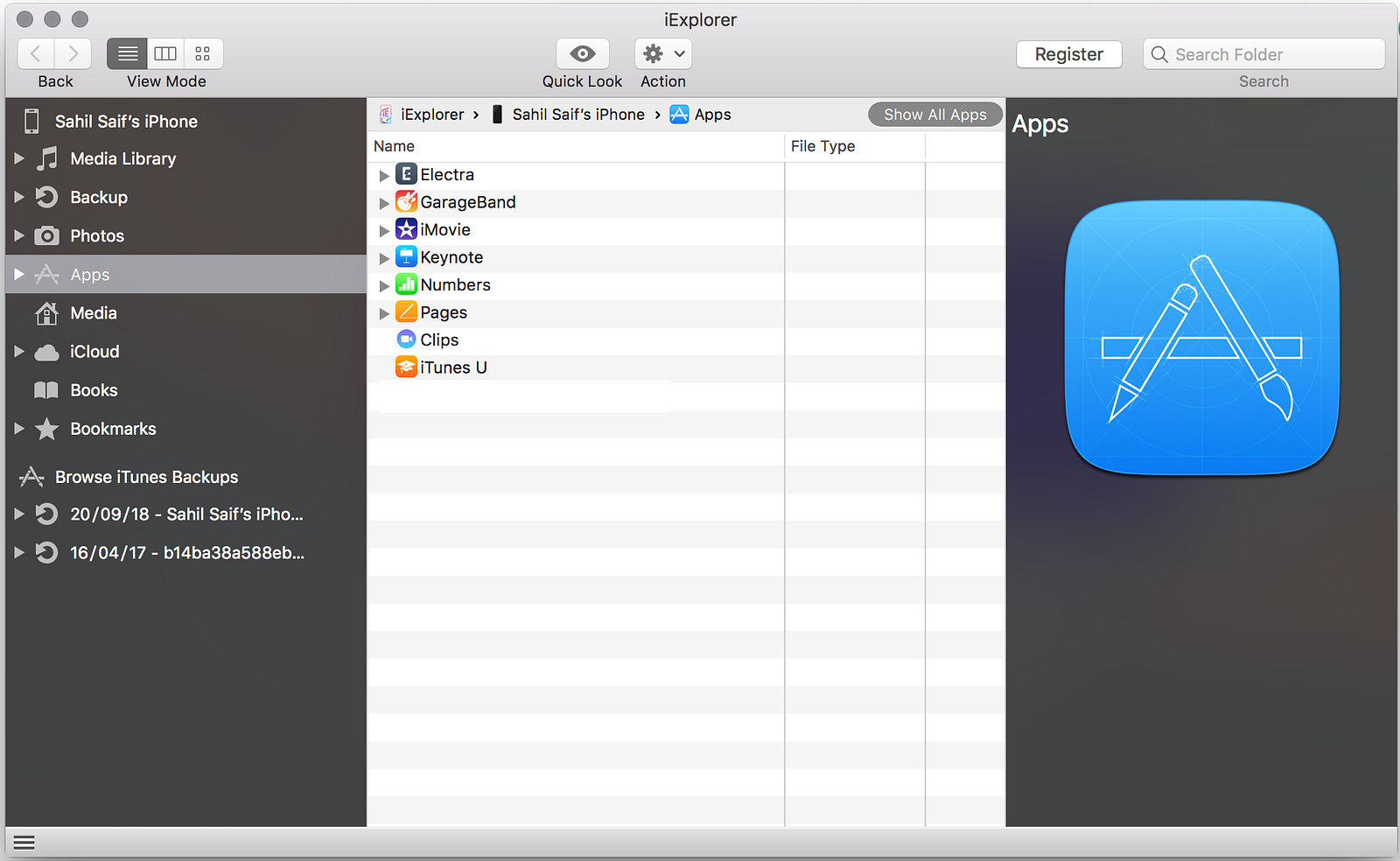Click the Numbers app icon
Viewport: 1400px width, 861px height.
pos(406,284)
